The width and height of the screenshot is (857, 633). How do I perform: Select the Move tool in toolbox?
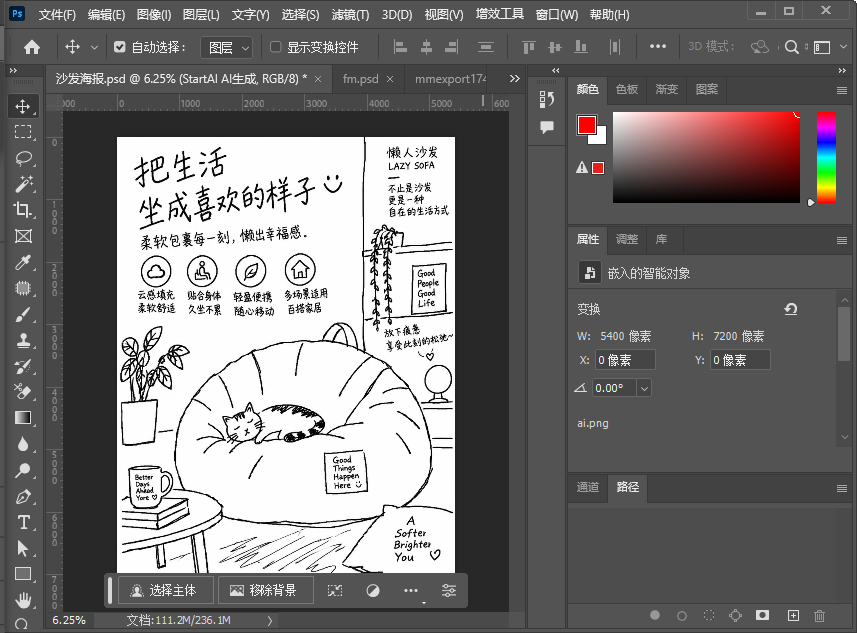click(23, 106)
